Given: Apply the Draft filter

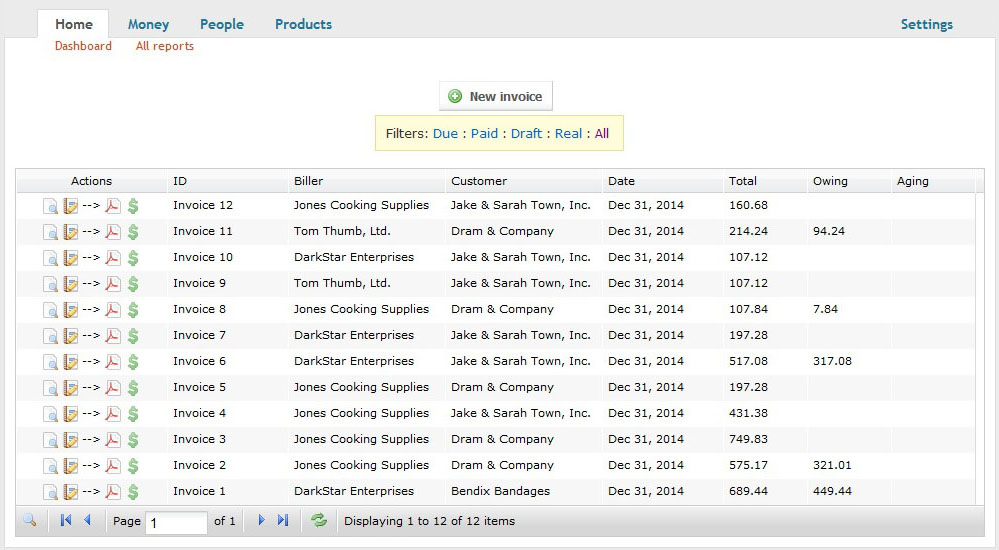Looking at the screenshot, I should click(x=526, y=133).
